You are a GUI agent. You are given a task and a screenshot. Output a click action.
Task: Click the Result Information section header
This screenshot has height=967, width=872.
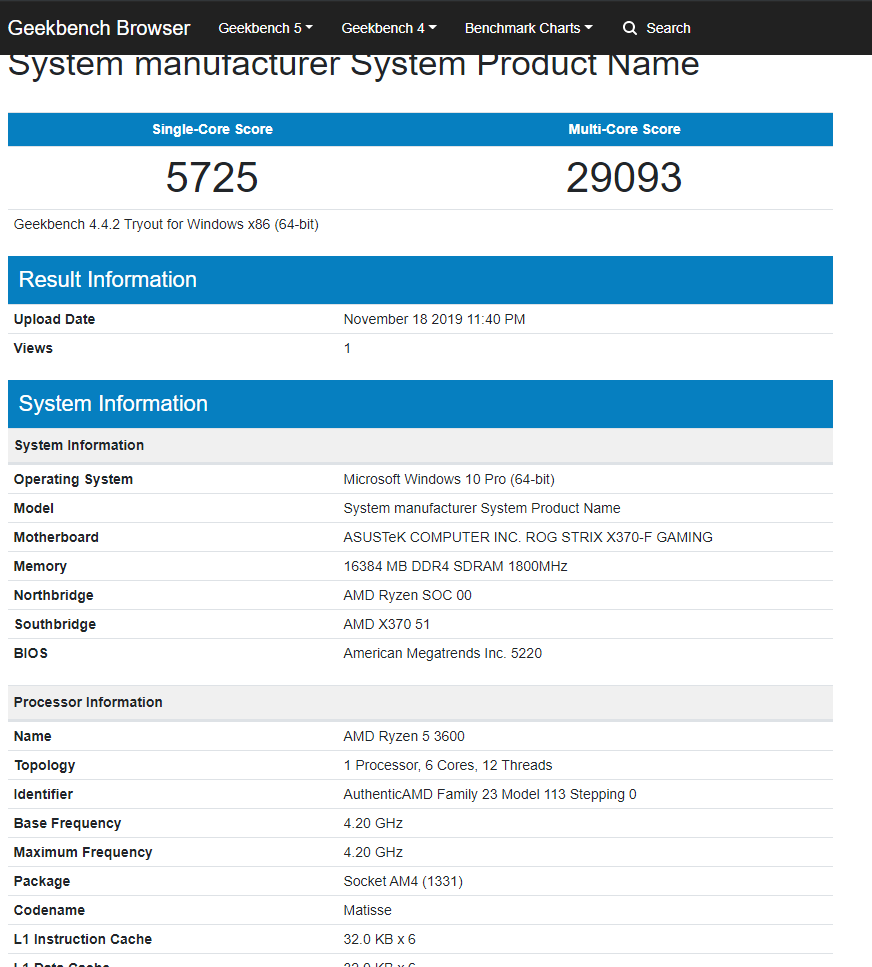(420, 279)
